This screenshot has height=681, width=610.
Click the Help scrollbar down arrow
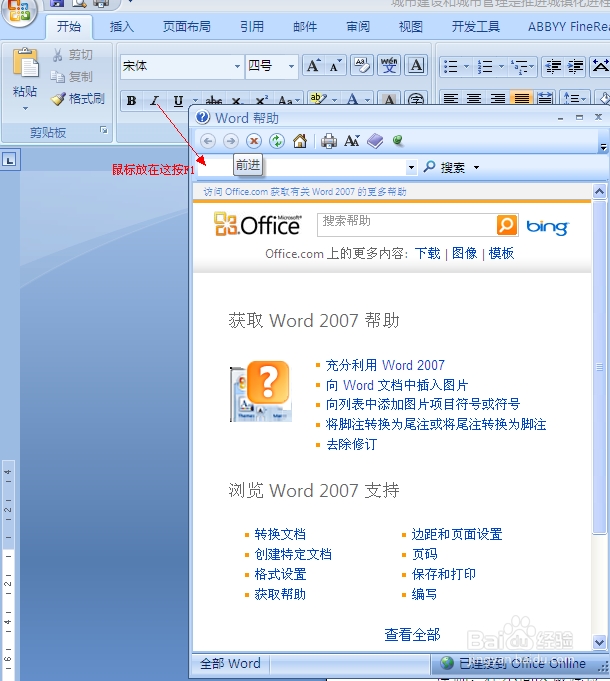pyautogui.click(x=600, y=642)
